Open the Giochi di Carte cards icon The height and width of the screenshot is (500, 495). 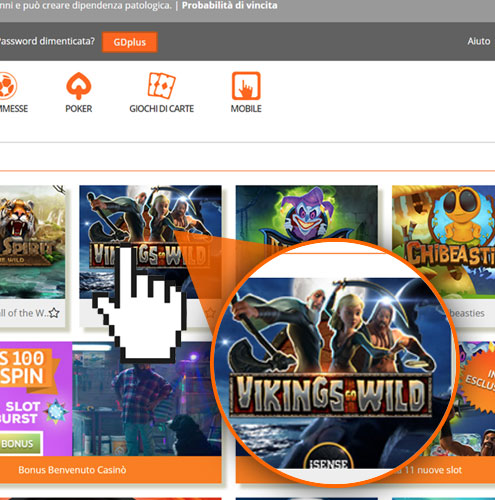pos(161,85)
